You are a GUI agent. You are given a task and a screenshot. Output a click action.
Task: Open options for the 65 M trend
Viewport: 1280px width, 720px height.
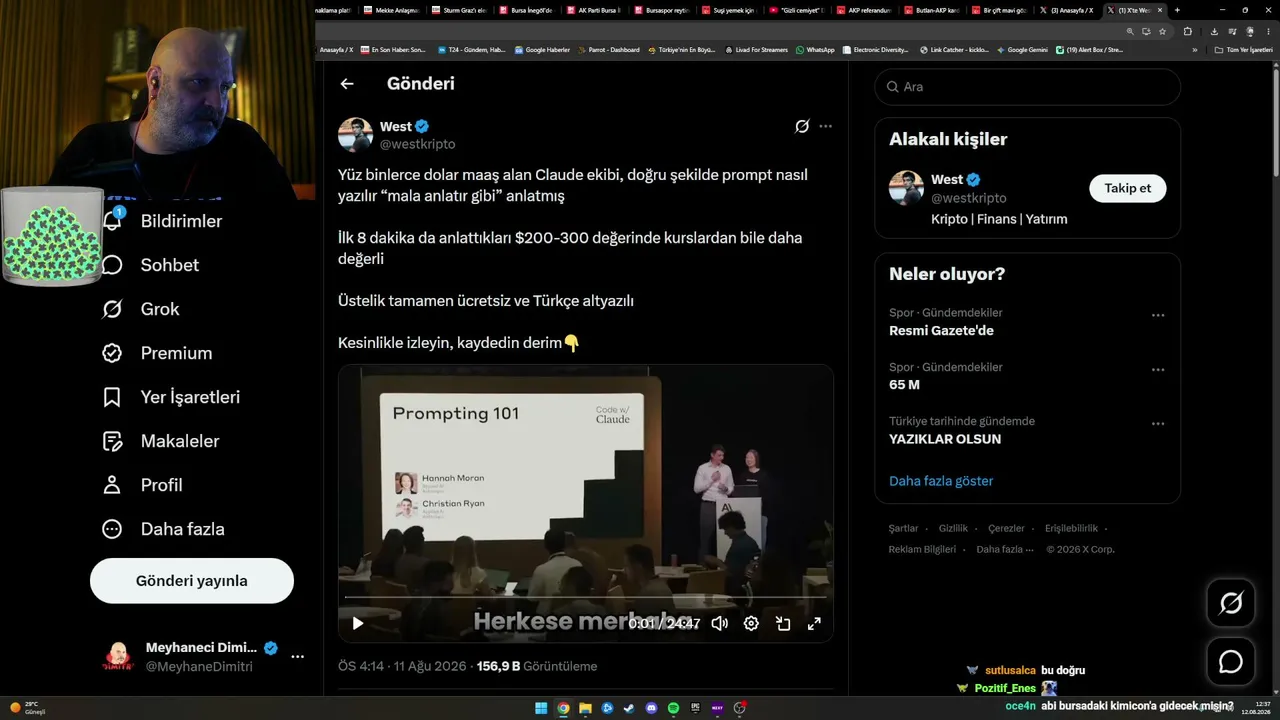(1158, 369)
